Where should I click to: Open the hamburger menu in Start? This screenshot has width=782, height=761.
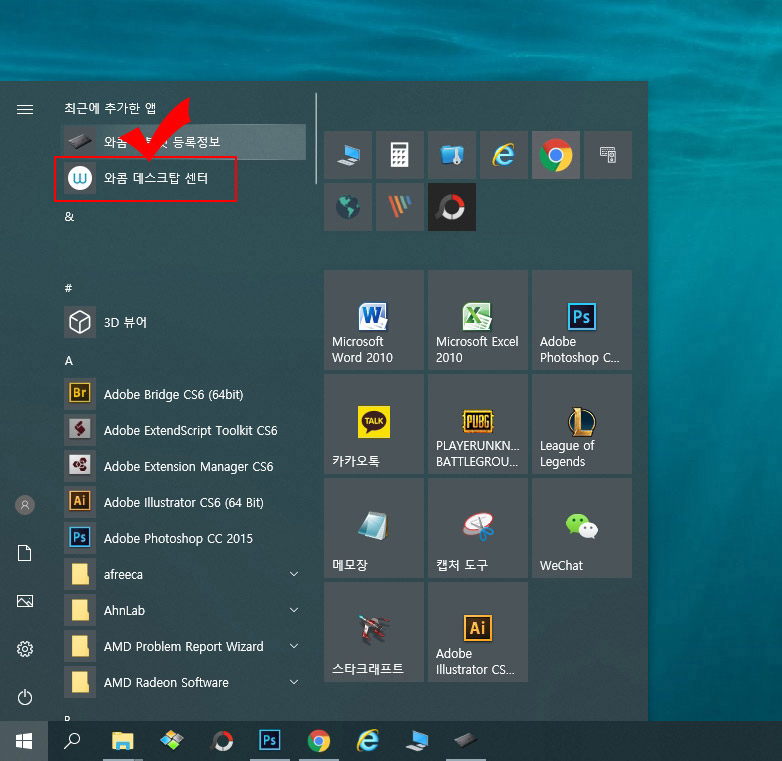25,109
